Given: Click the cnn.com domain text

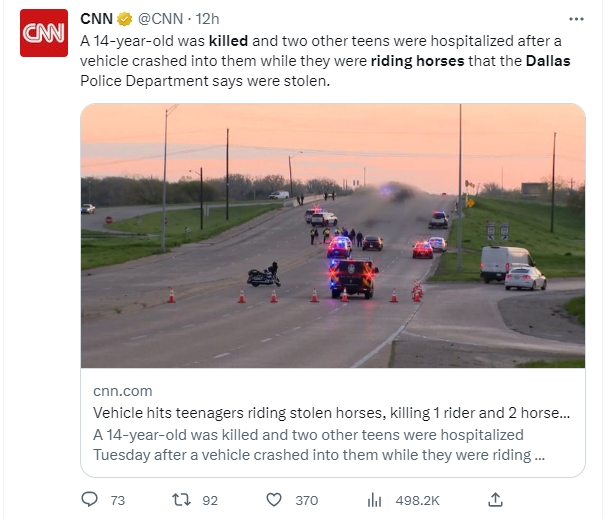Looking at the screenshot, I should [x=123, y=390].
